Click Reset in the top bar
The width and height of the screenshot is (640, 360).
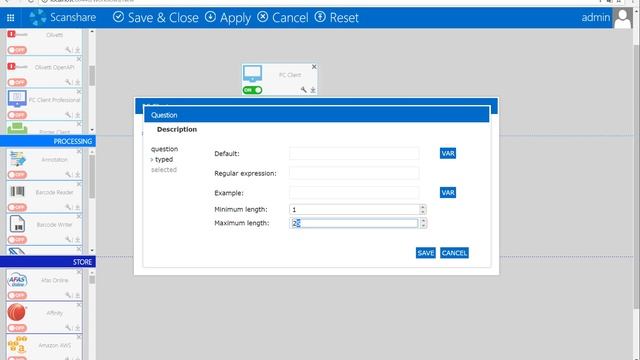click(x=337, y=18)
